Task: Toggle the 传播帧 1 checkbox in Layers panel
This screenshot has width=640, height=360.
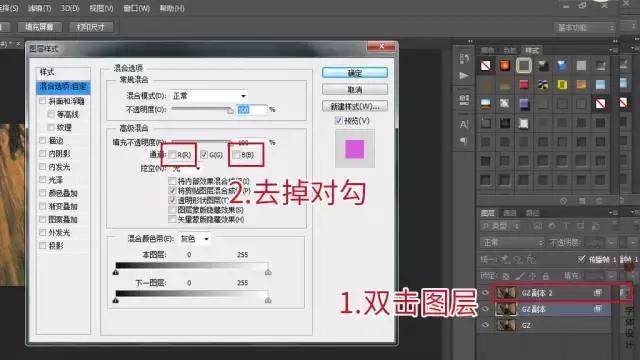Action: [x=581, y=259]
